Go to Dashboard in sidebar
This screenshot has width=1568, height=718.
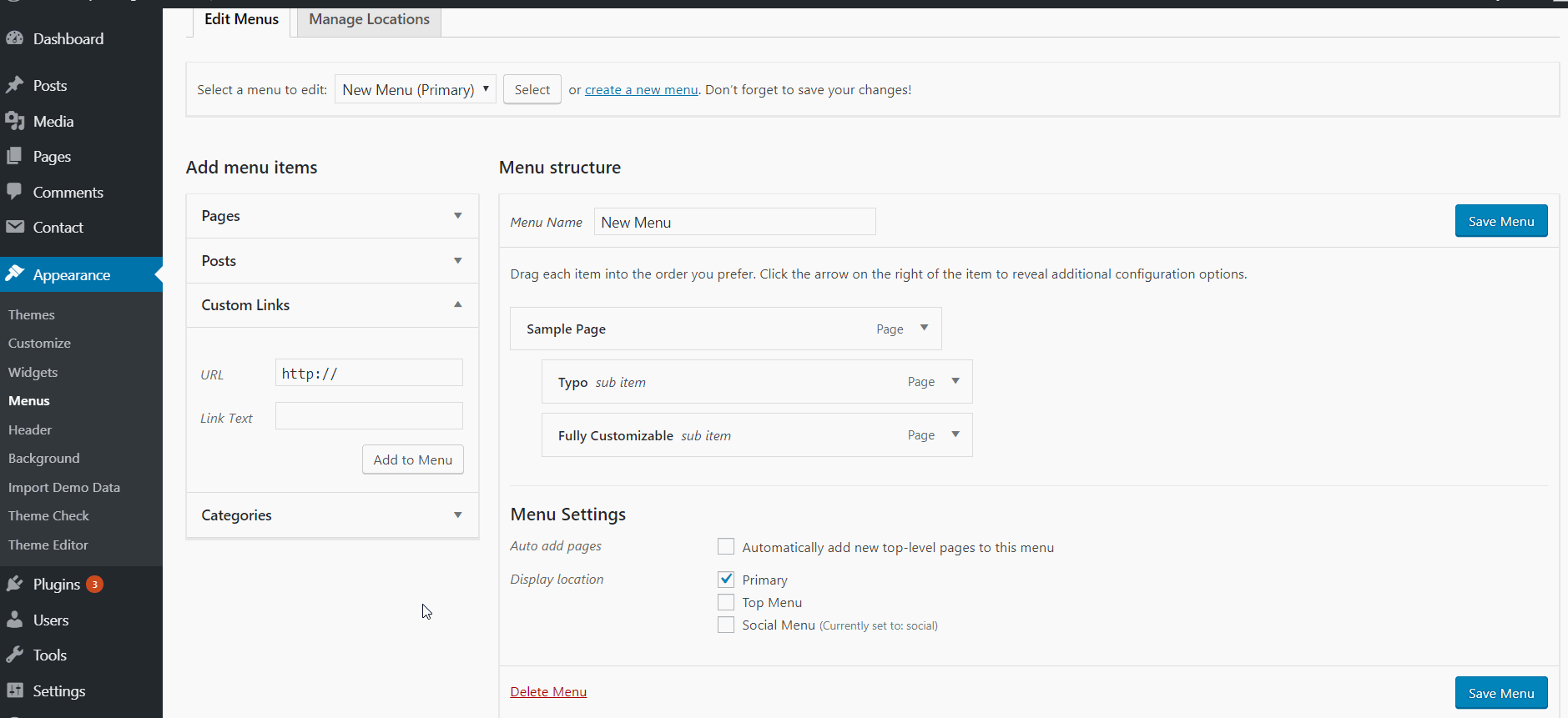pos(68,38)
